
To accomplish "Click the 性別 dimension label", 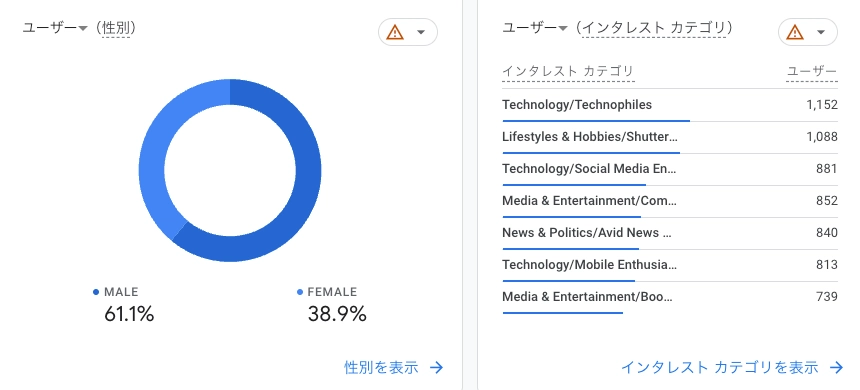I will point(116,28).
